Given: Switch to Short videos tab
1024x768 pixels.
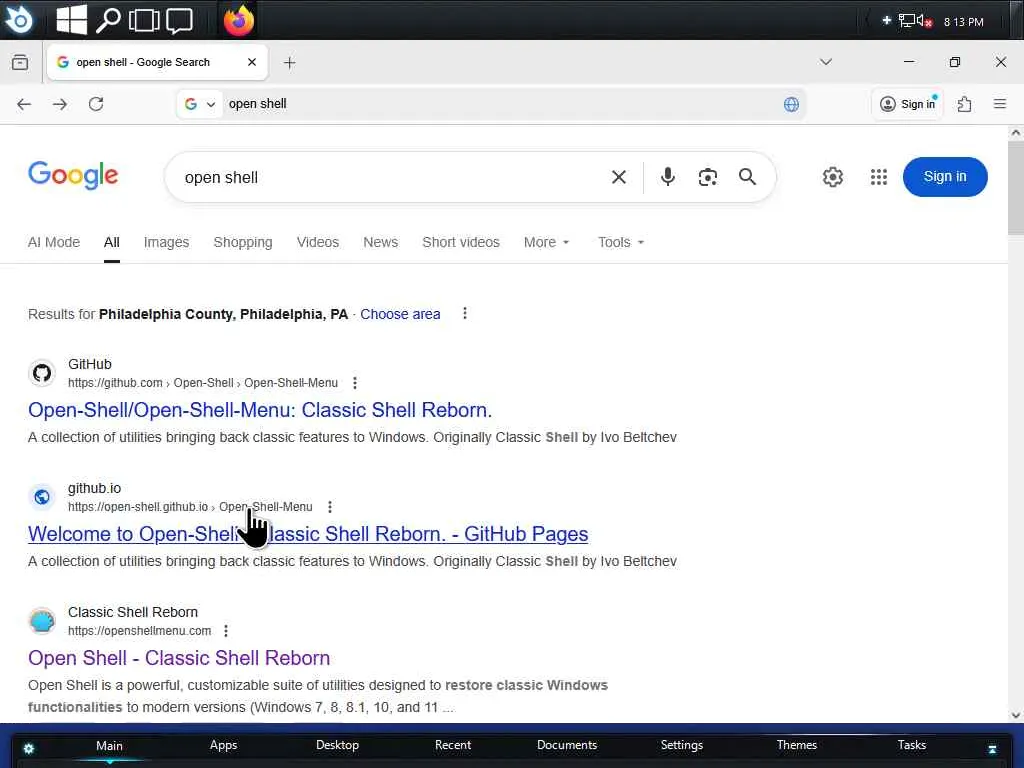Looking at the screenshot, I should pos(461,242).
